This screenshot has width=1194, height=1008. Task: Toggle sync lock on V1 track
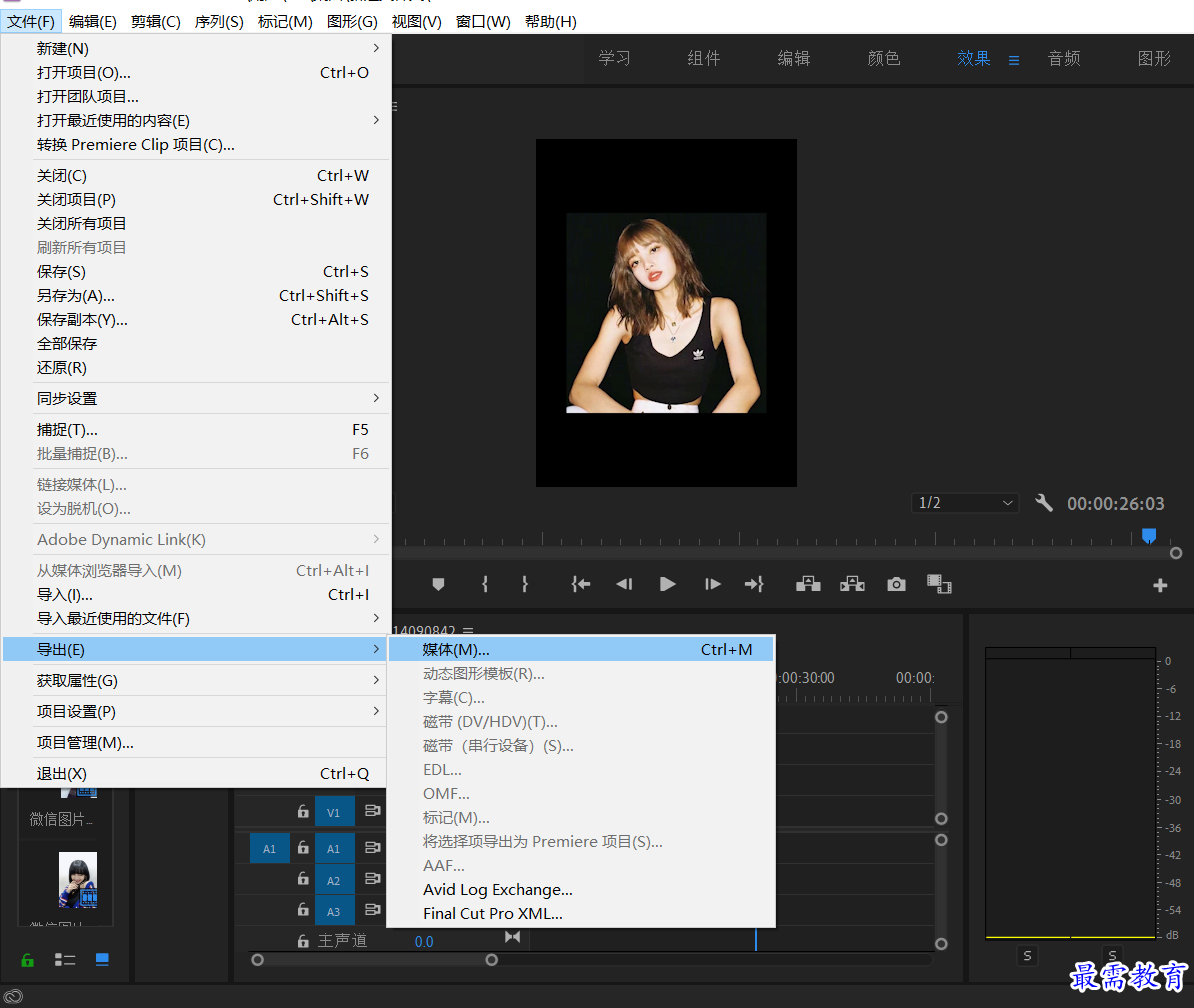[x=372, y=811]
